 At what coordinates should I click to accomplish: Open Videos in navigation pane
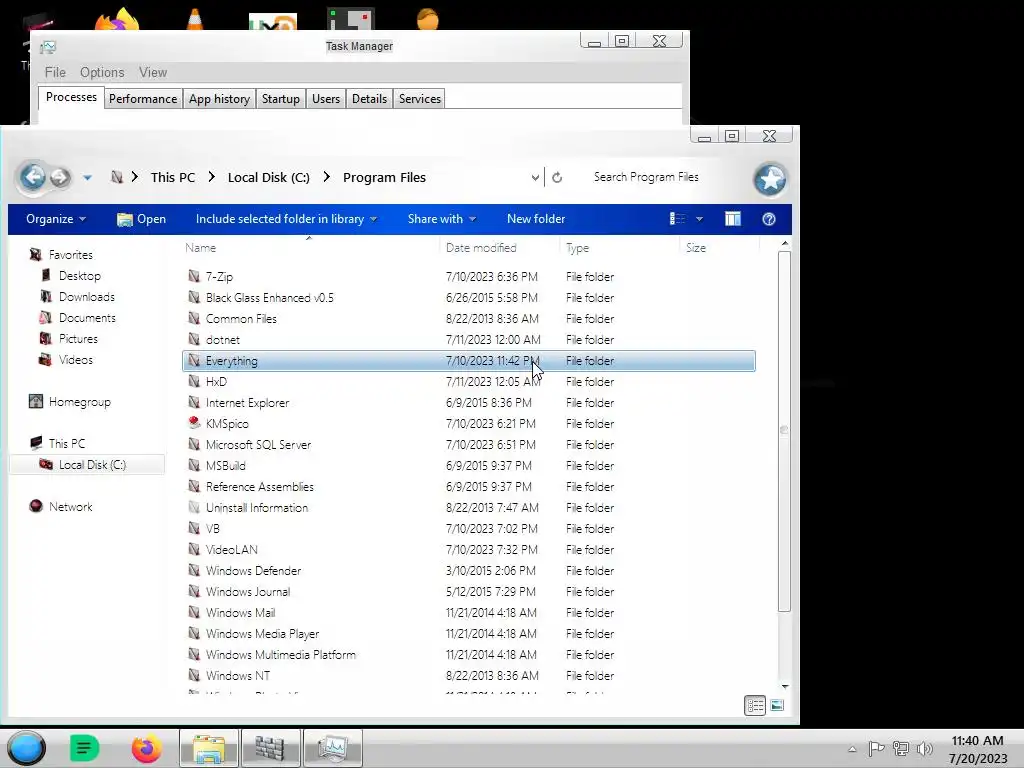tap(76, 359)
